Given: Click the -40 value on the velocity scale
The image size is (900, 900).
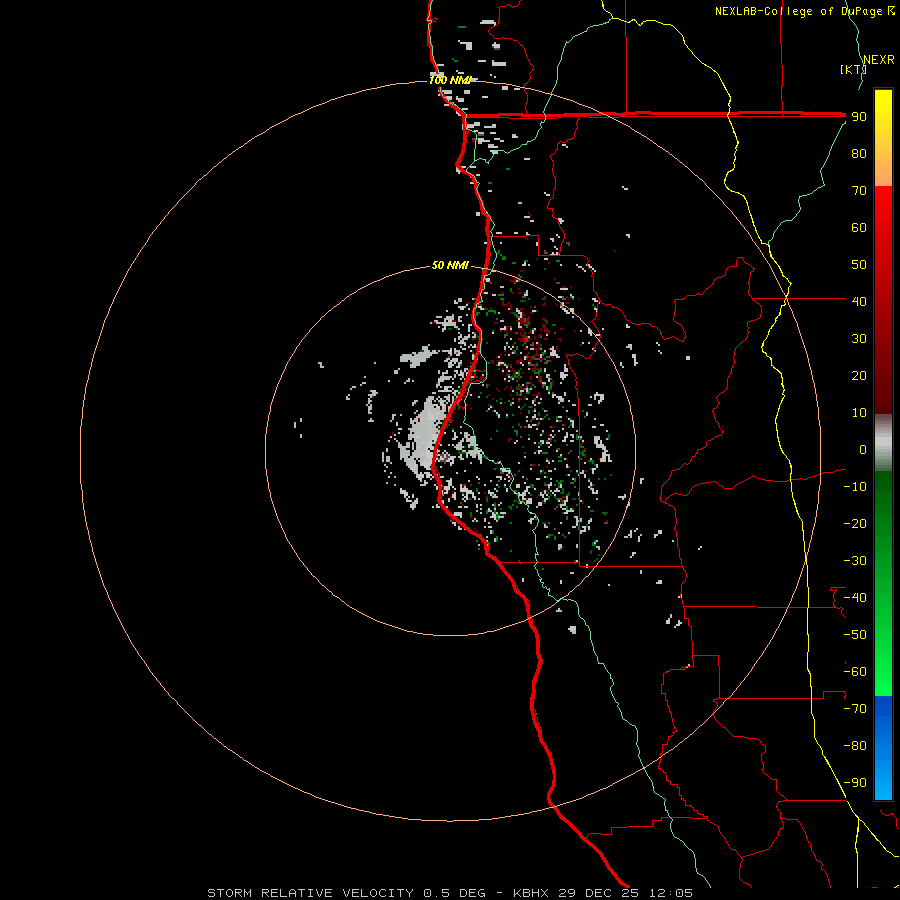Looking at the screenshot, I should tap(855, 598).
